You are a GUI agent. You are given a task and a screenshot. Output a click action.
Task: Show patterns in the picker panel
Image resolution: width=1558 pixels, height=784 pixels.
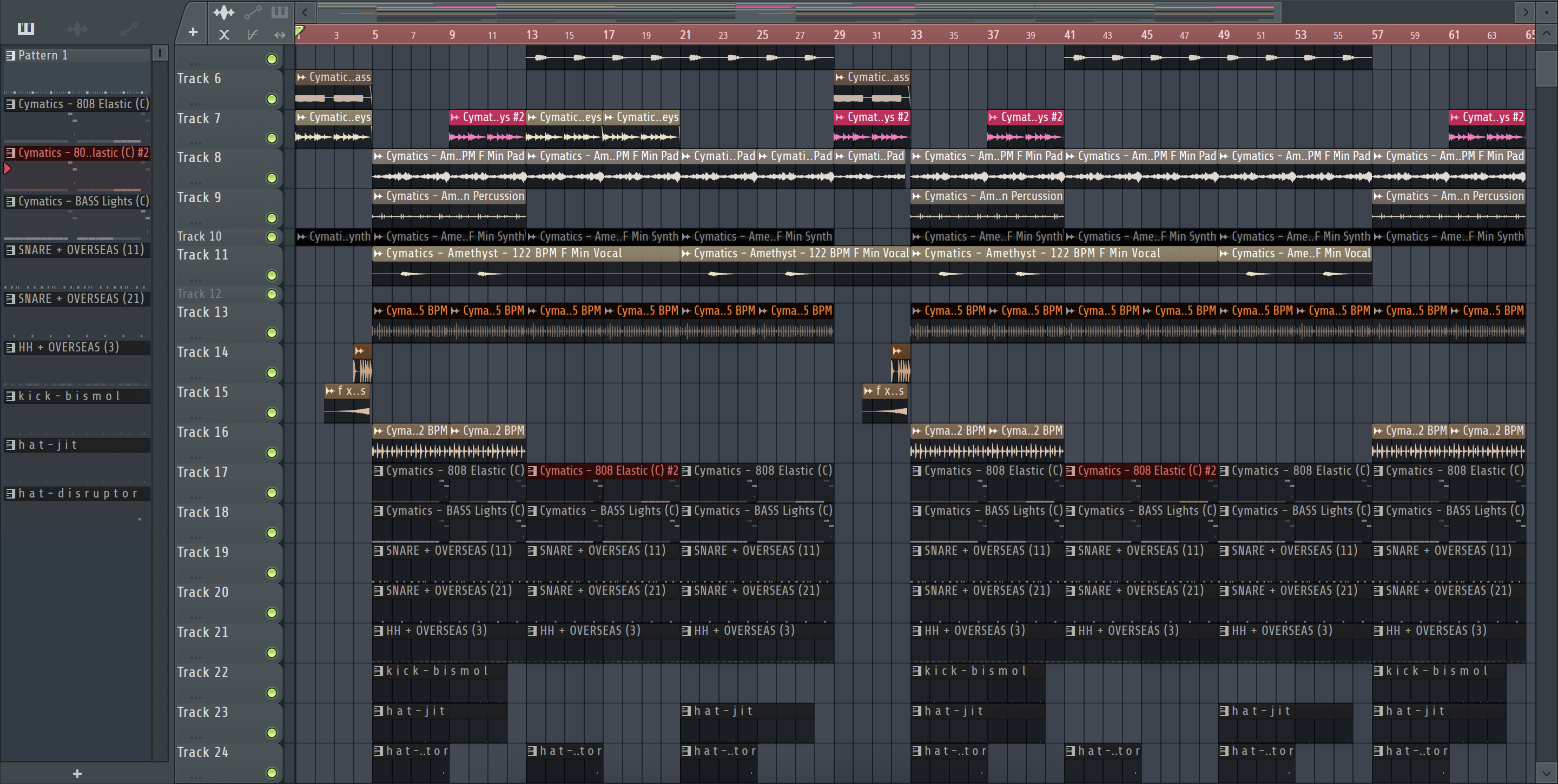point(26,29)
